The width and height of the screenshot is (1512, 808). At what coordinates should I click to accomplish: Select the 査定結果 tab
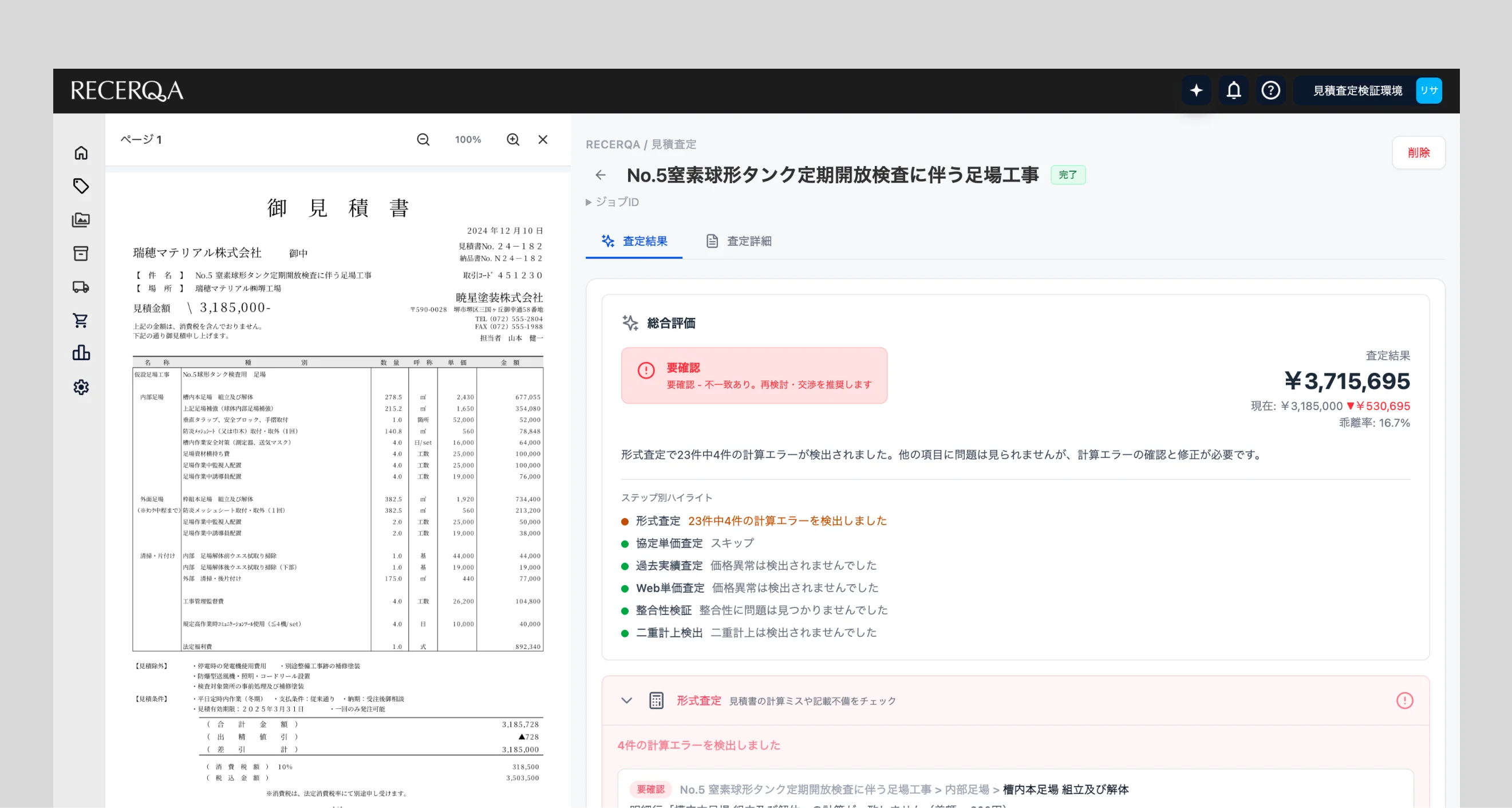(x=634, y=241)
